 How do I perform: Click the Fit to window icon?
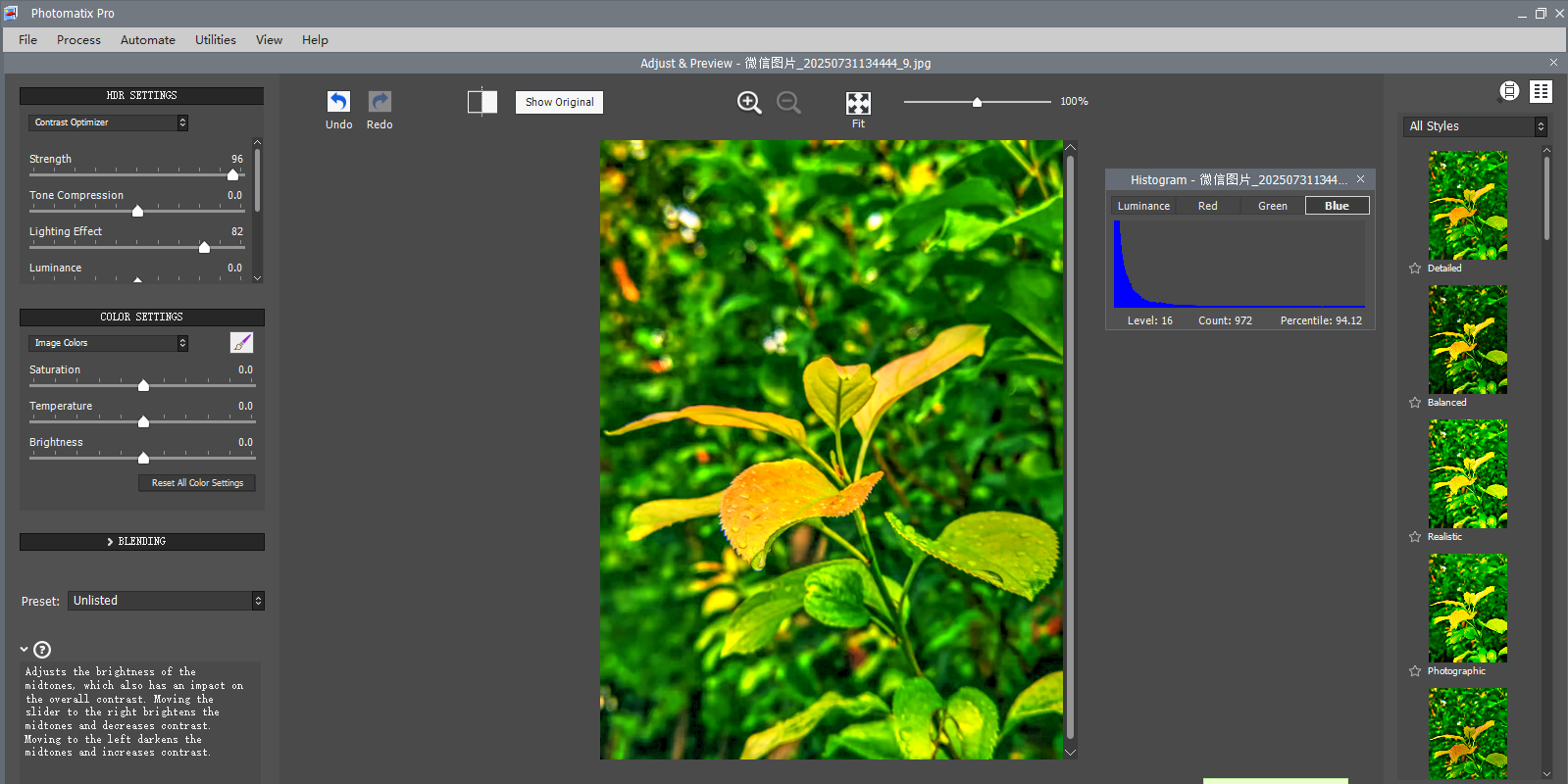coord(858,103)
